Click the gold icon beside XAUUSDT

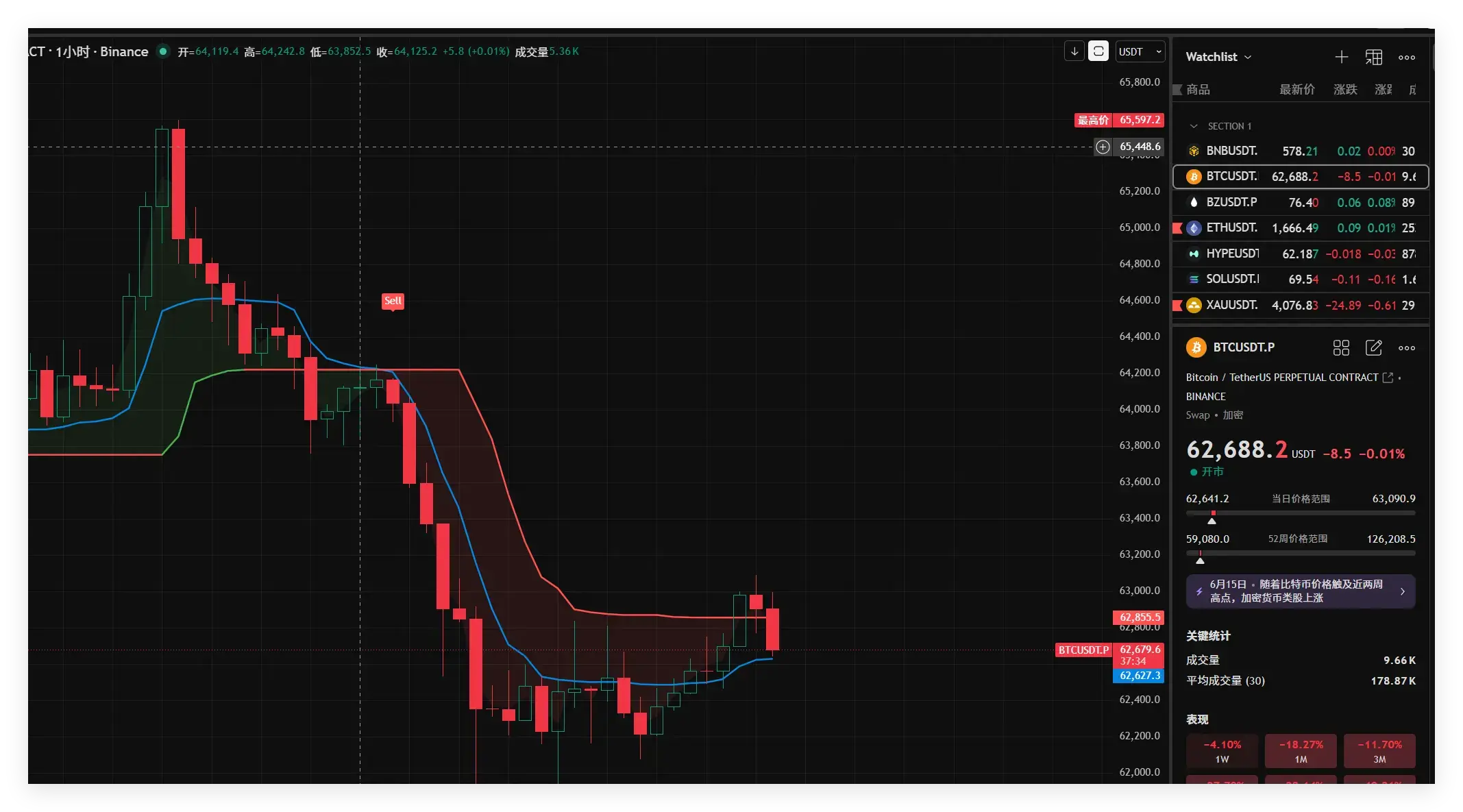pos(1194,305)
